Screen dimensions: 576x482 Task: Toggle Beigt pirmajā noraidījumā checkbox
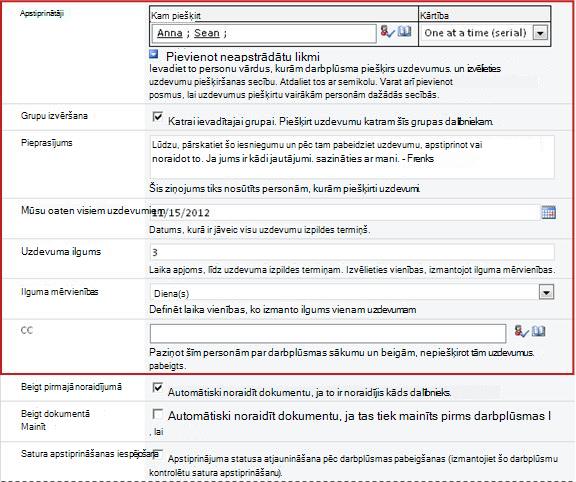[x=158, y=388]
